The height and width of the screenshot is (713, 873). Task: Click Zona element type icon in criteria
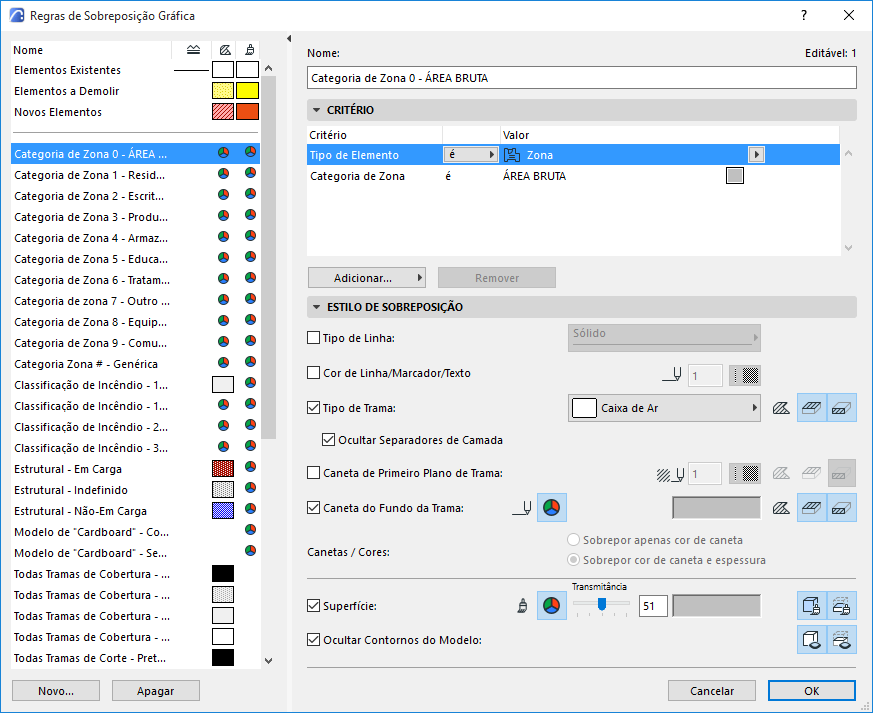pyautogui.click(x=512, y=155)
